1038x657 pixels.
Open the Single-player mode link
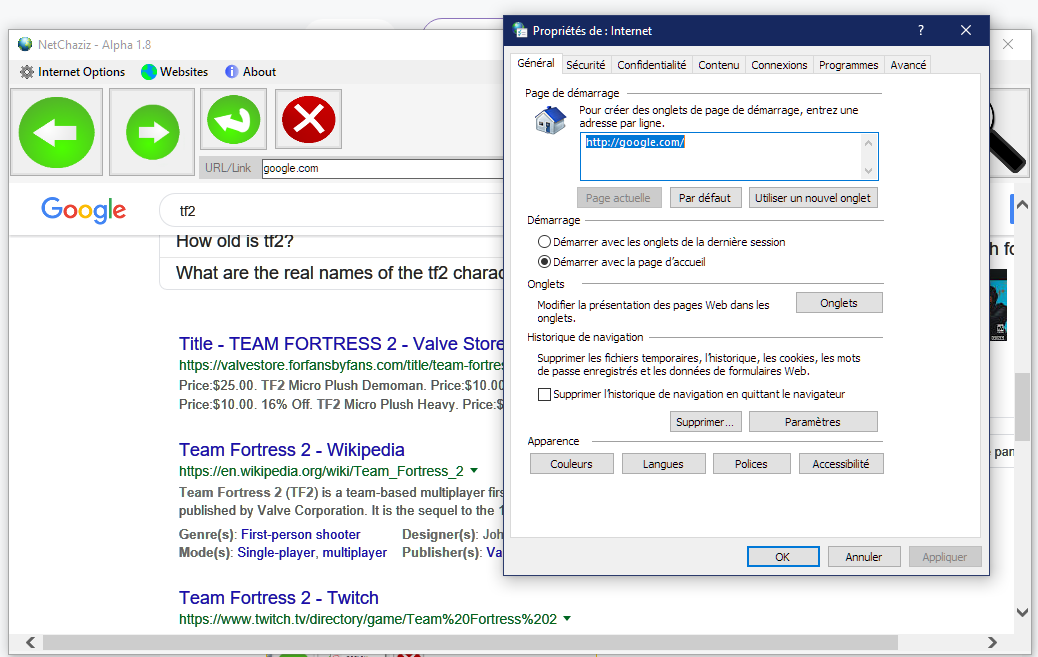276,552
